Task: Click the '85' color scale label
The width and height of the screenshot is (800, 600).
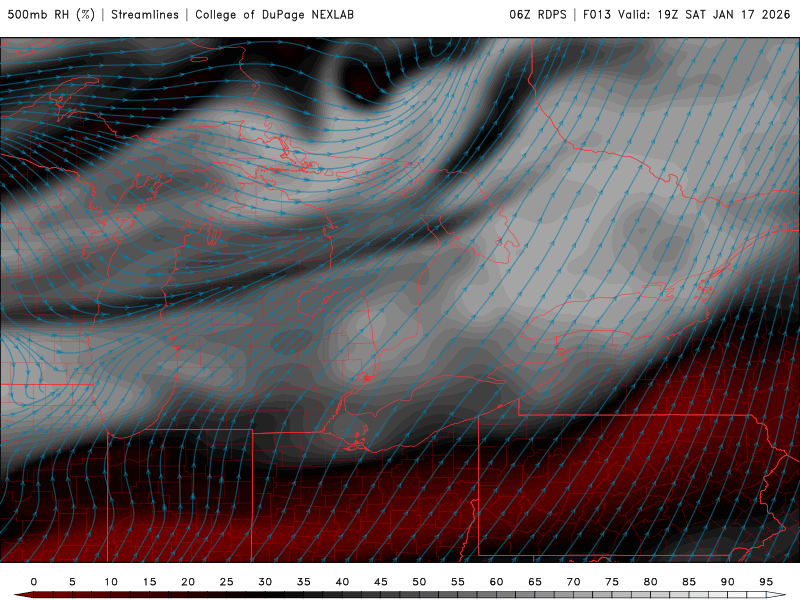Action: pos(689,582)
